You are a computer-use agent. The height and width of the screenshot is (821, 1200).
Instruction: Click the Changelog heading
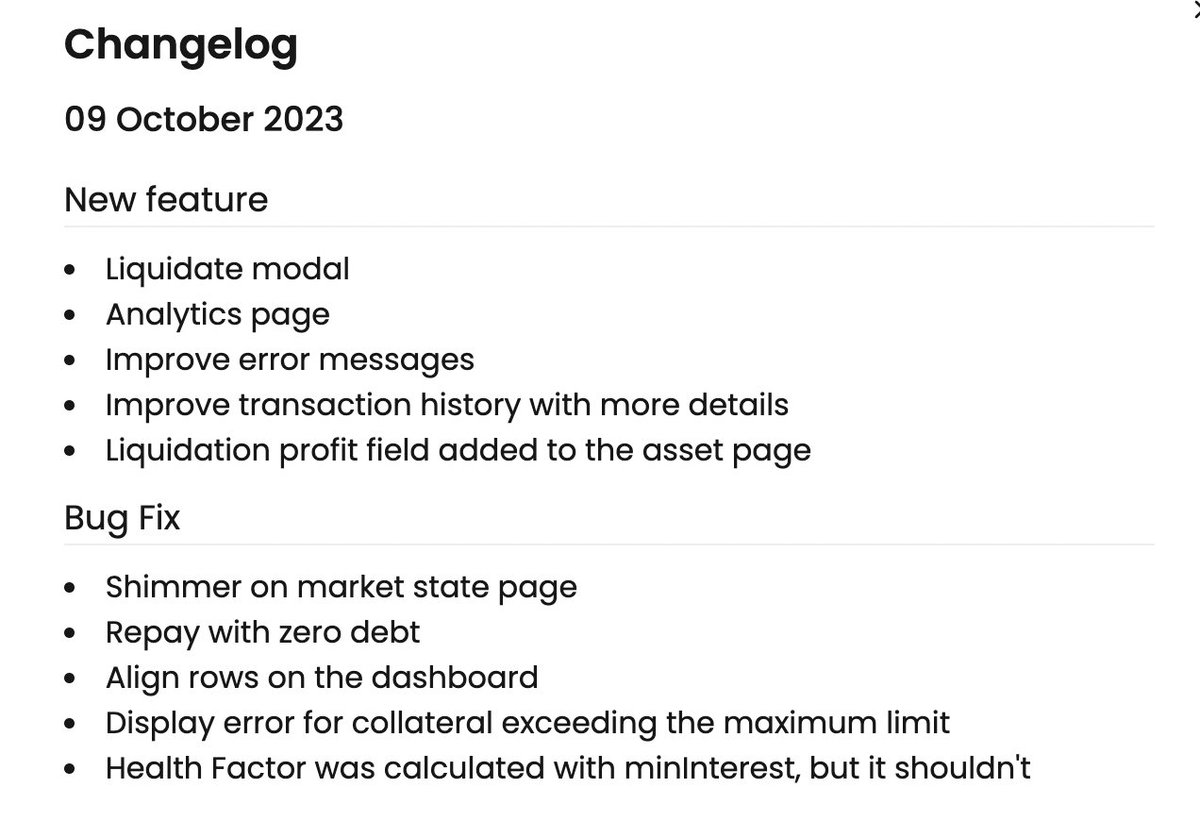(x=181, y=48)
